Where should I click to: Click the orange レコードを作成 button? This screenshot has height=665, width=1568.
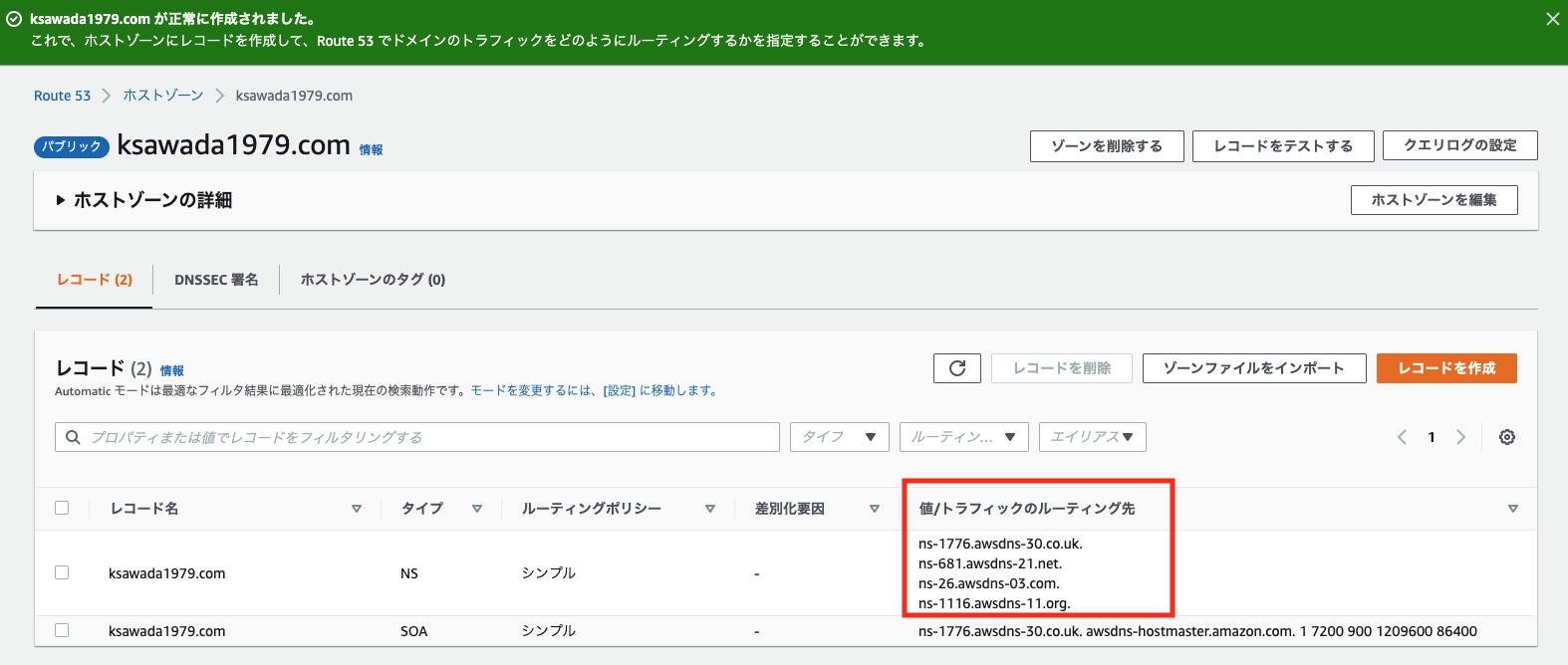tap(1445, 368)
